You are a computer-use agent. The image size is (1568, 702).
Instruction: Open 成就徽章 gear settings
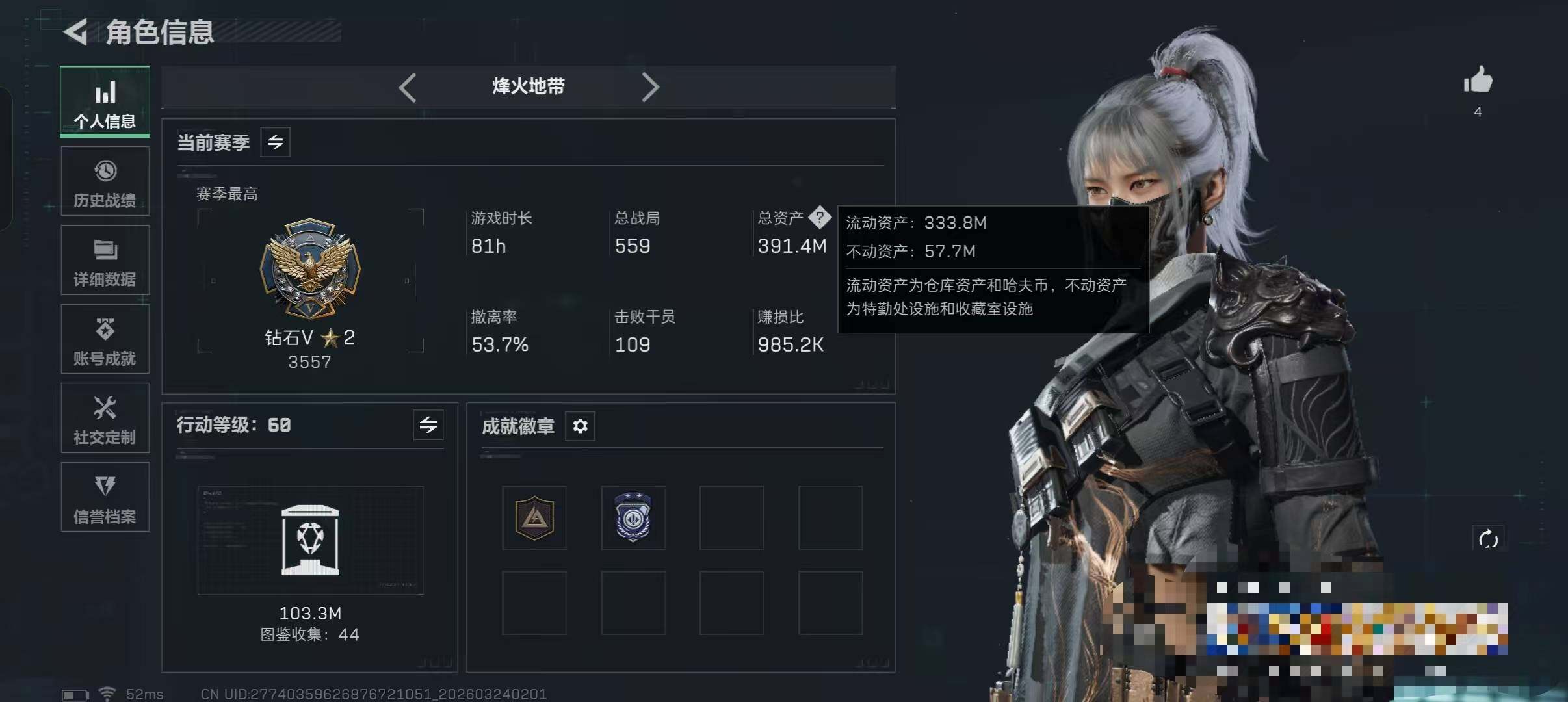[x=580, y=426]
